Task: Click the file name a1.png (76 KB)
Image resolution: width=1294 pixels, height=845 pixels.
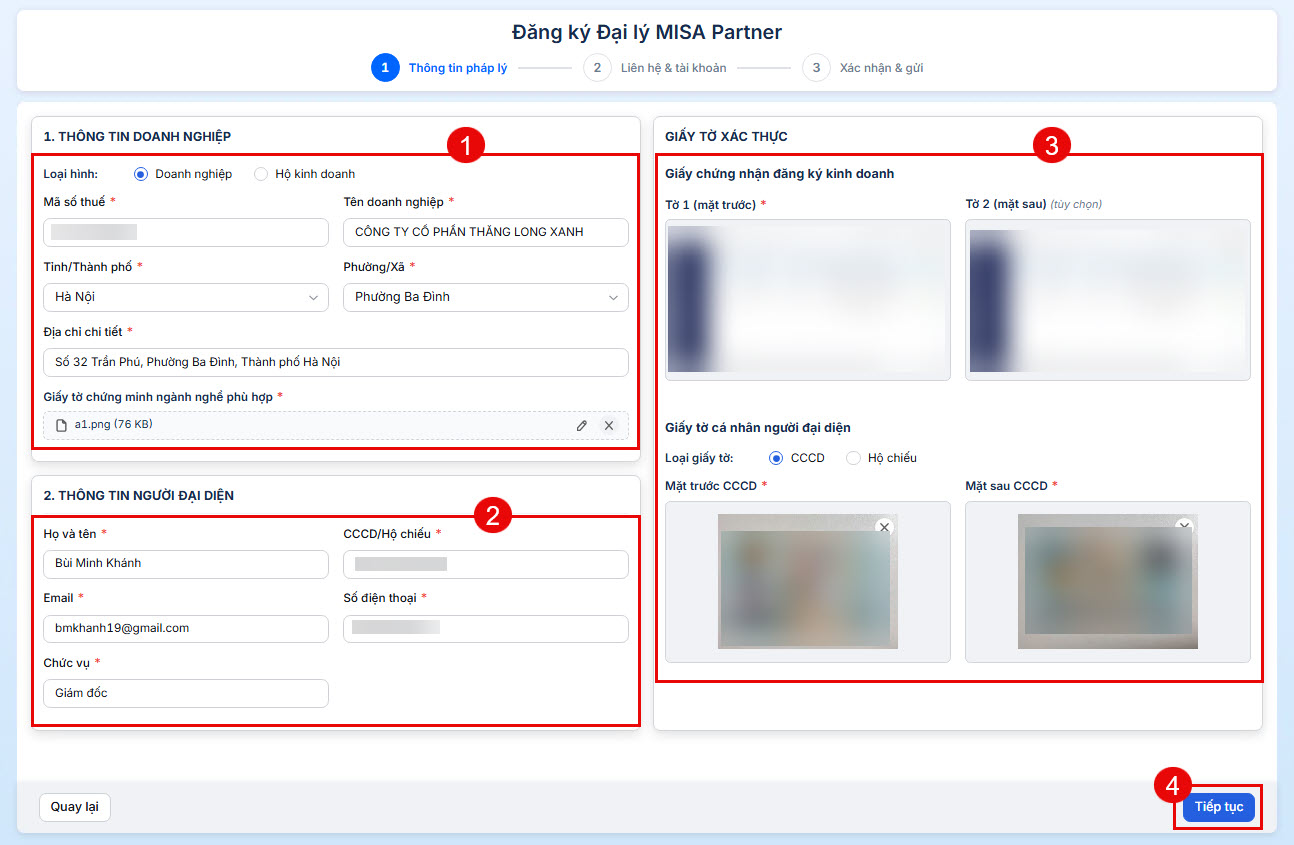Action: pos(114,425)
